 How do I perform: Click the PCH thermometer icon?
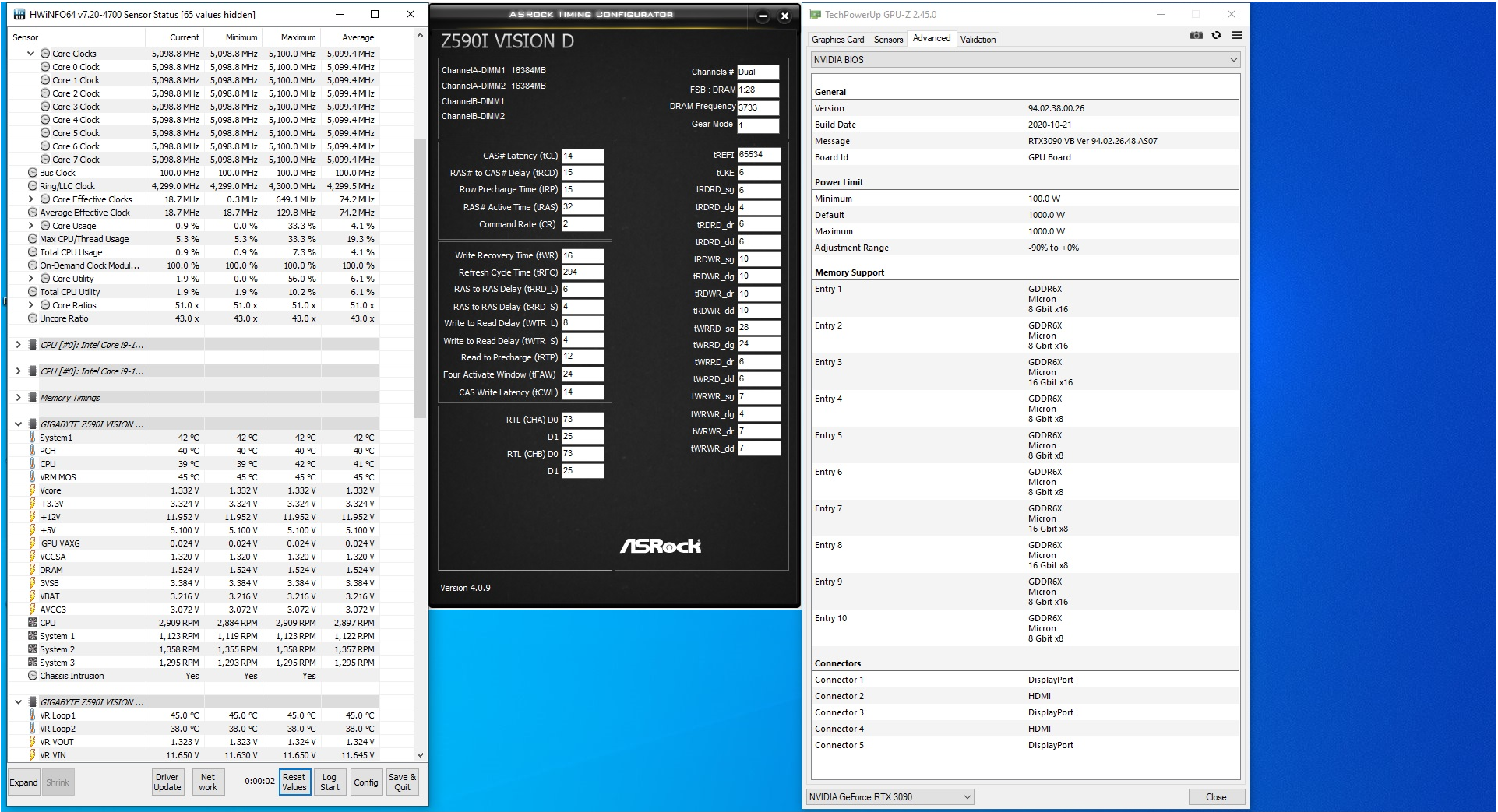pyautogui.click(x=33, y=451)
